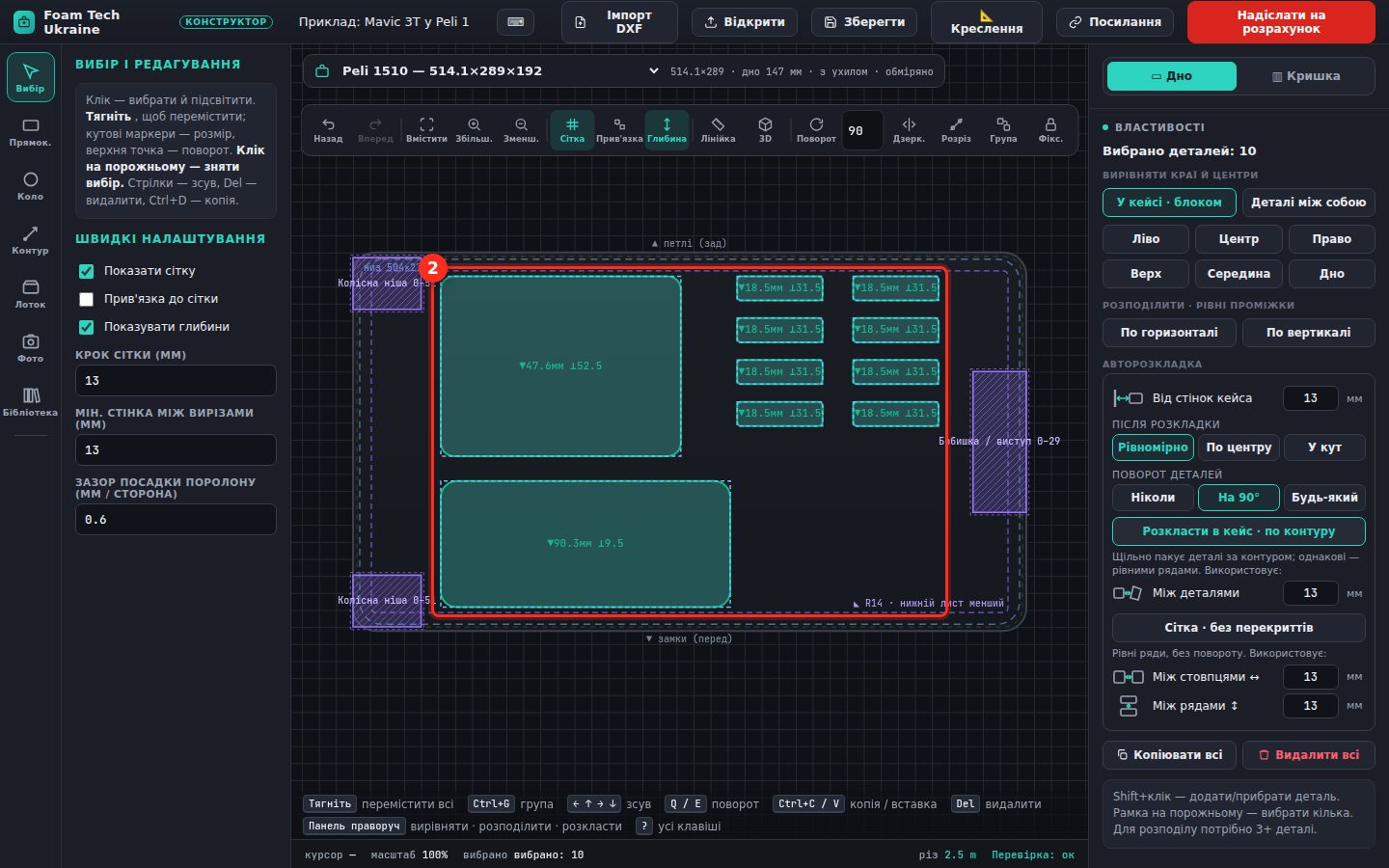Toggle the Прив'язка snap button

coord(619,130)
